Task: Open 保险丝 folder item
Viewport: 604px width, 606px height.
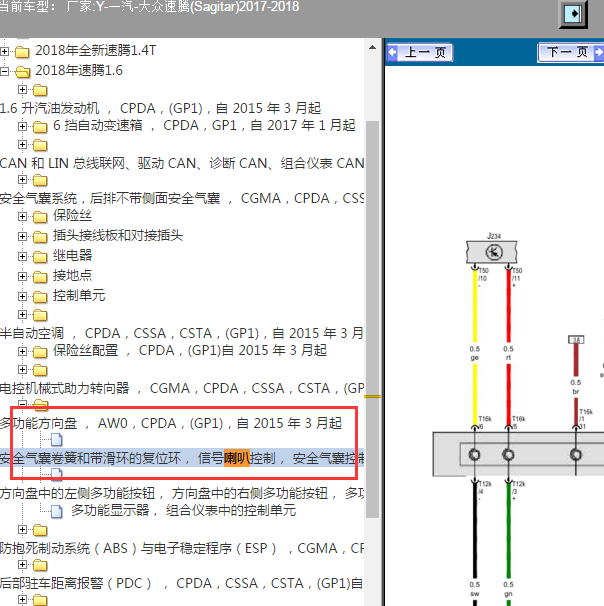Action: pos(72,216)
